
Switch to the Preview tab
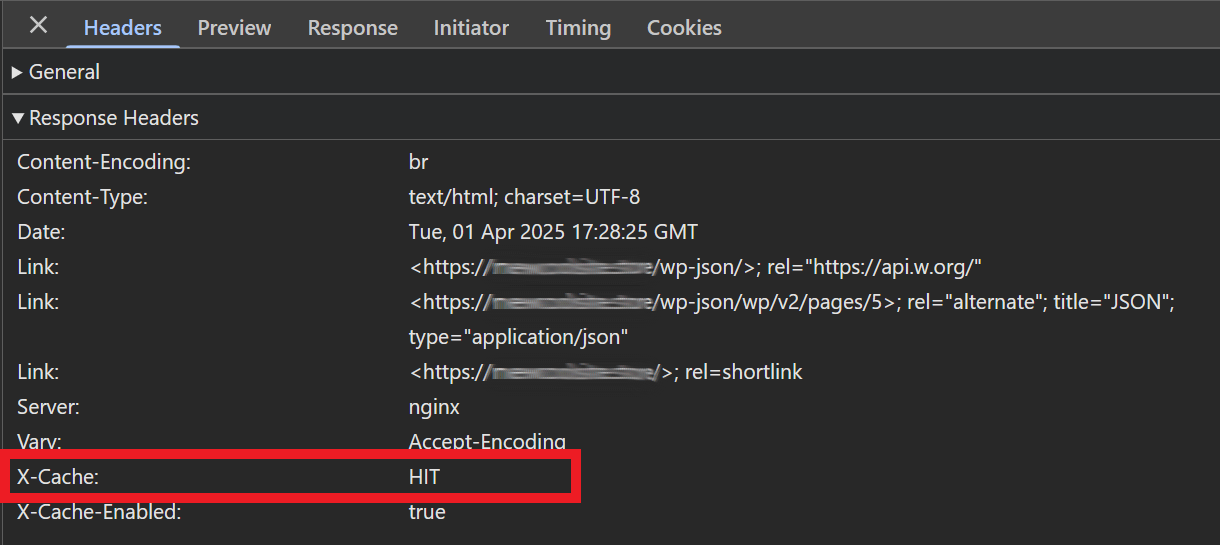click(x=234, y=28)
